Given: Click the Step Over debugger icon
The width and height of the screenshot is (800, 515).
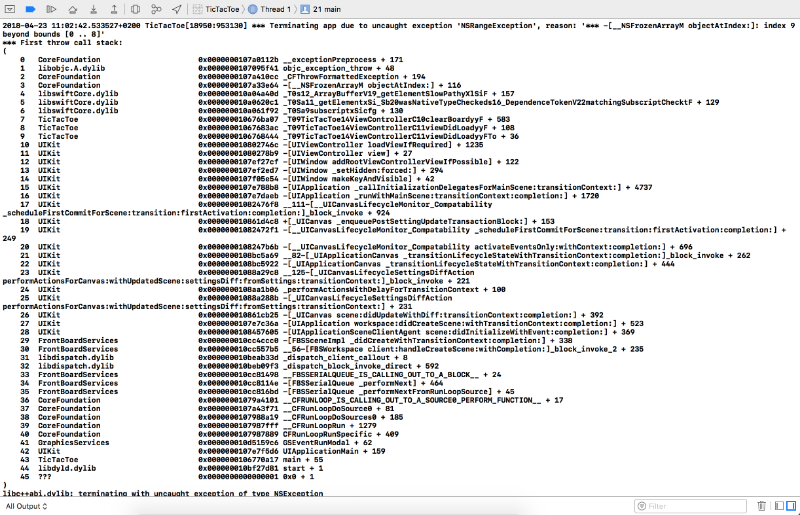Looking at the screenshot, I should click(x=72, y=9).
